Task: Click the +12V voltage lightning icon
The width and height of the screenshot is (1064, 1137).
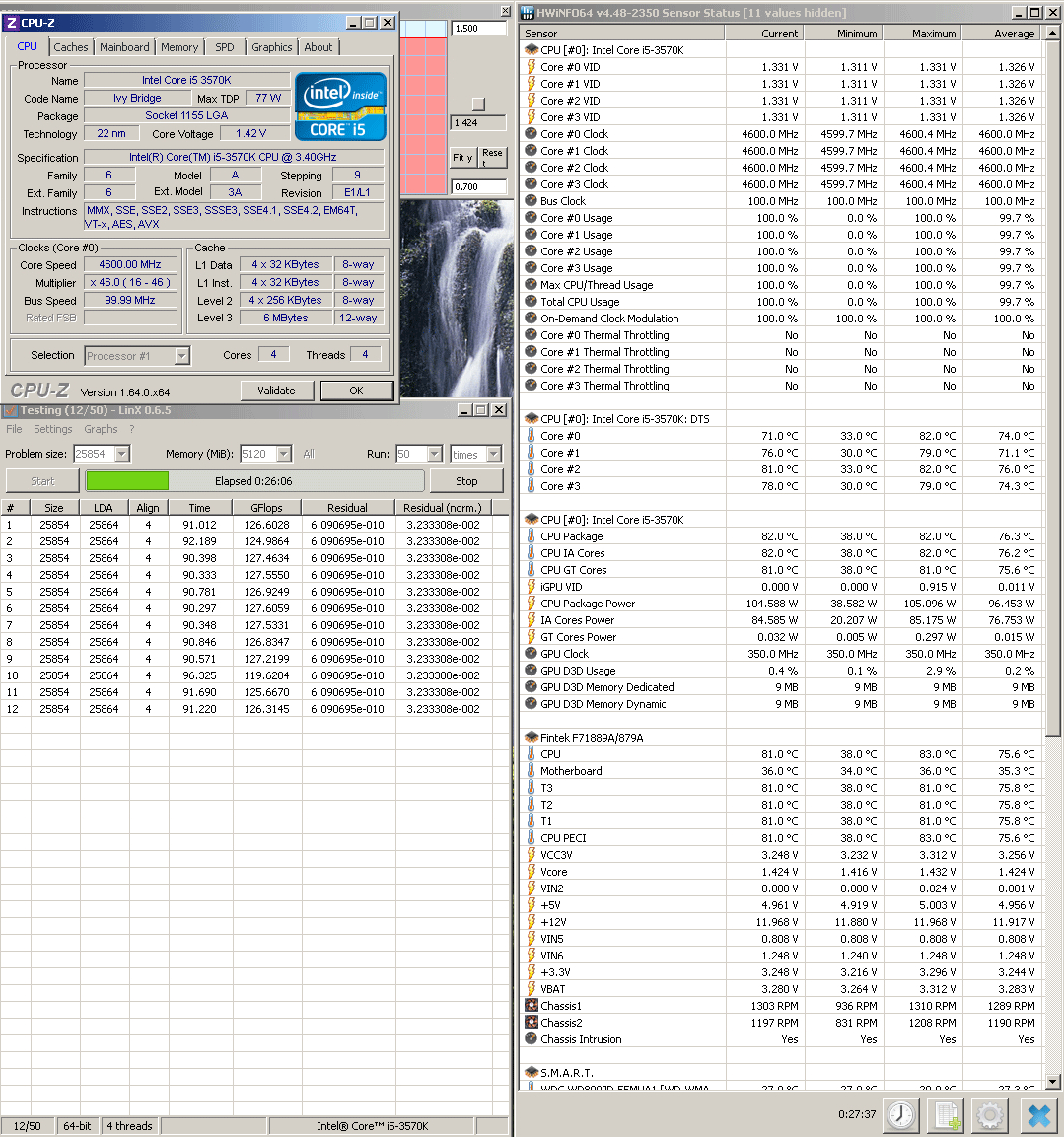Action: [x=532, y=922]
